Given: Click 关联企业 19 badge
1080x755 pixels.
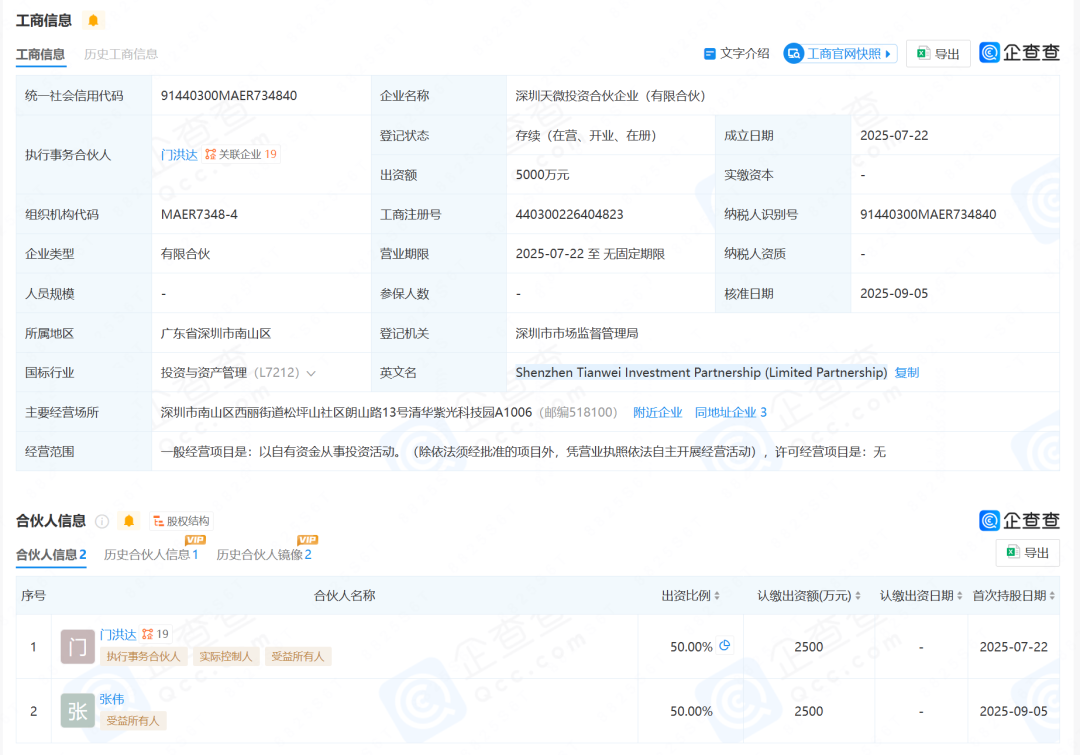Looking at the screenshot, I should [241, 154].
